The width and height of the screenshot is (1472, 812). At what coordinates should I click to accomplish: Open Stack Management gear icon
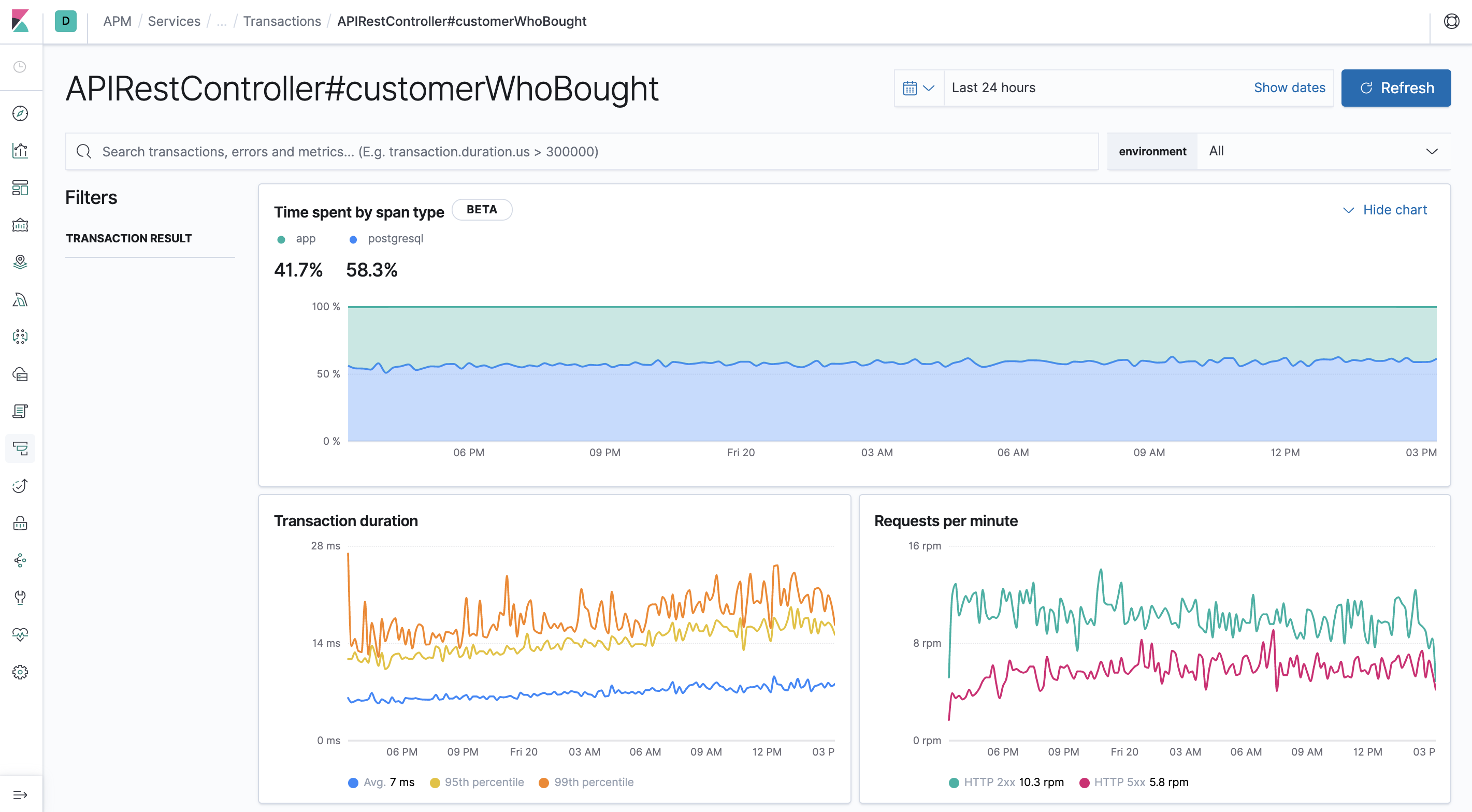point(20,672)
